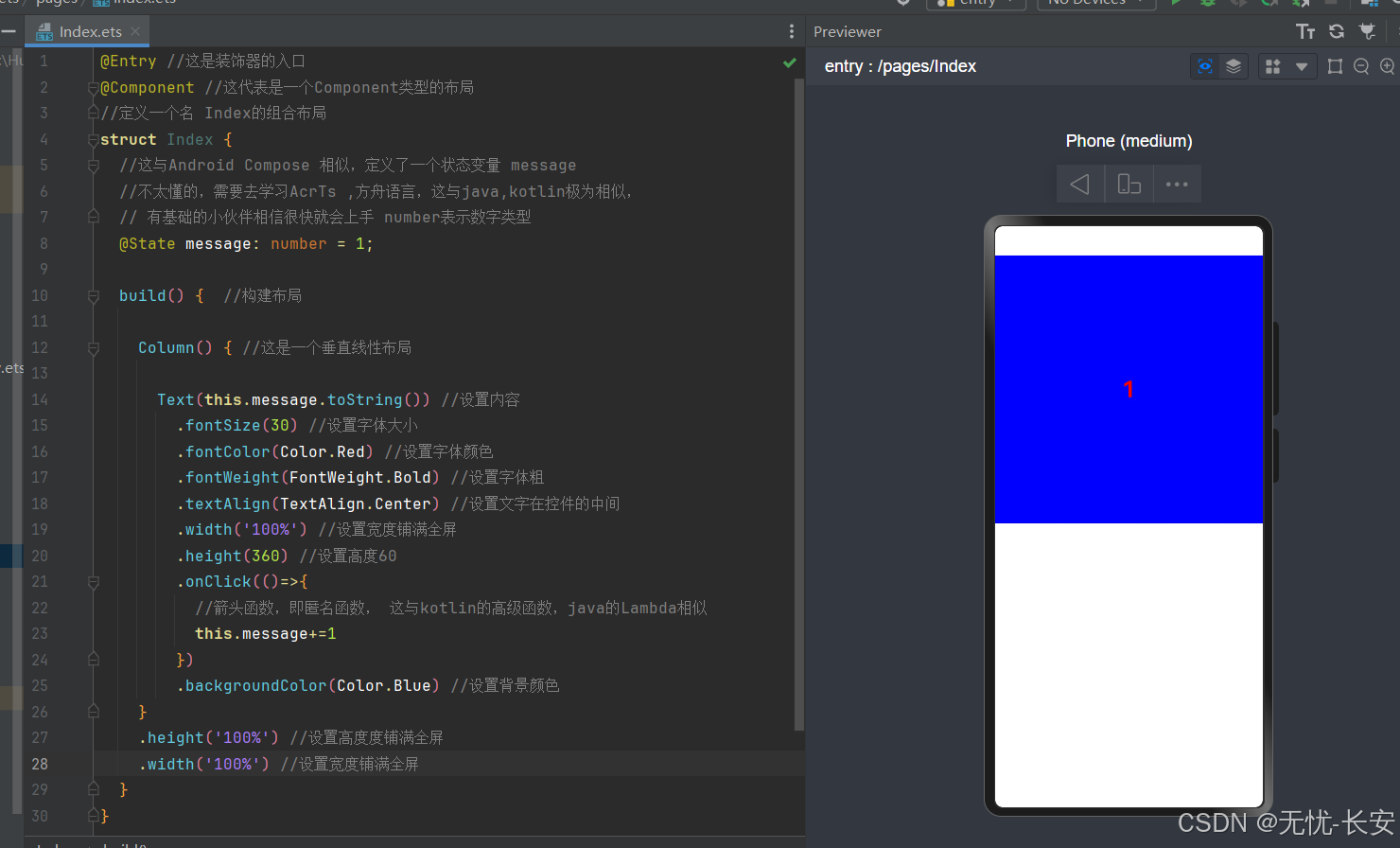This screenshot has width=1400, height=848.
Task: Click the Phone (medium) label
Action: 1129,141
